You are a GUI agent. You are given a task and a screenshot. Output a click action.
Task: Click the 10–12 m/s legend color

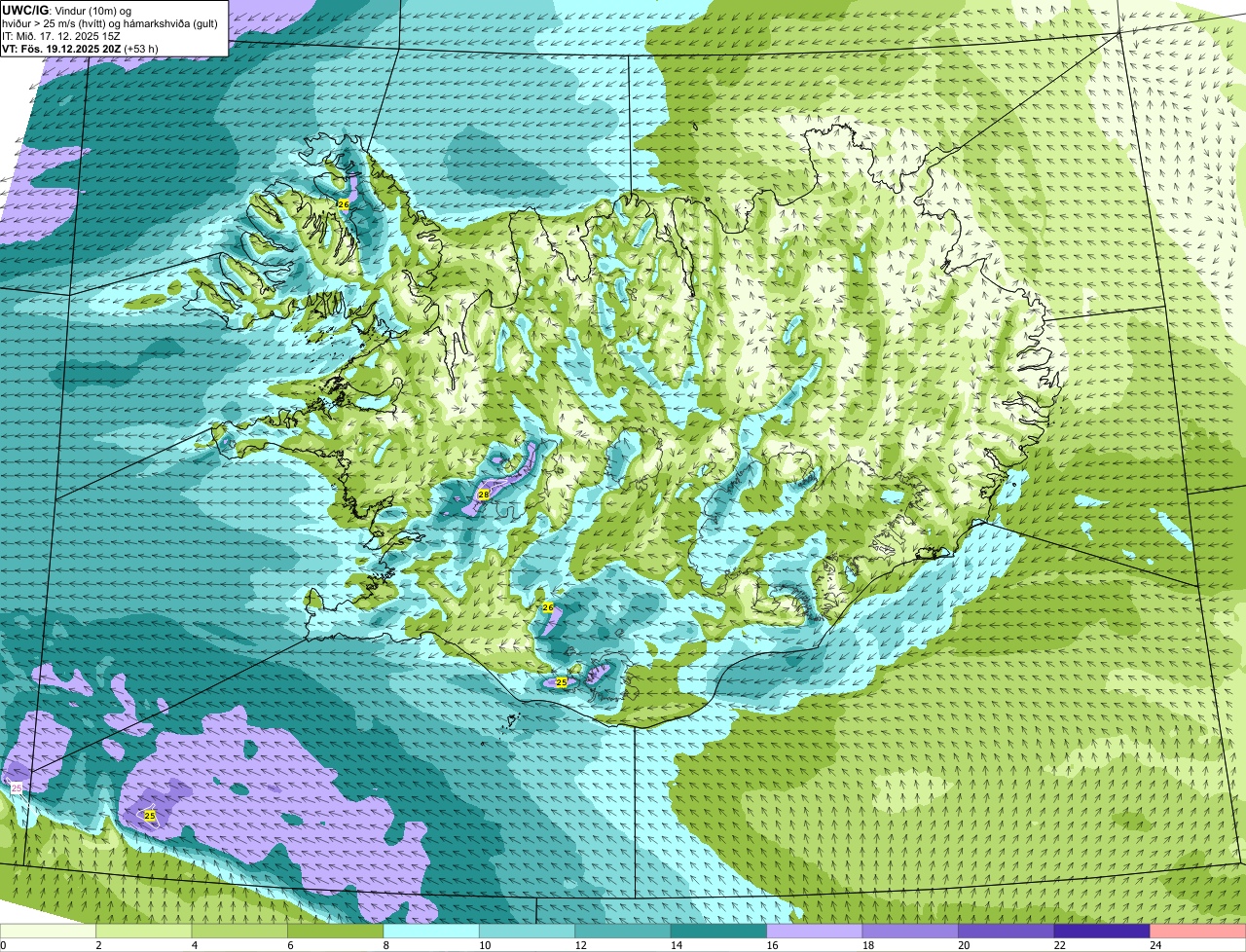[x=528, y=932]
